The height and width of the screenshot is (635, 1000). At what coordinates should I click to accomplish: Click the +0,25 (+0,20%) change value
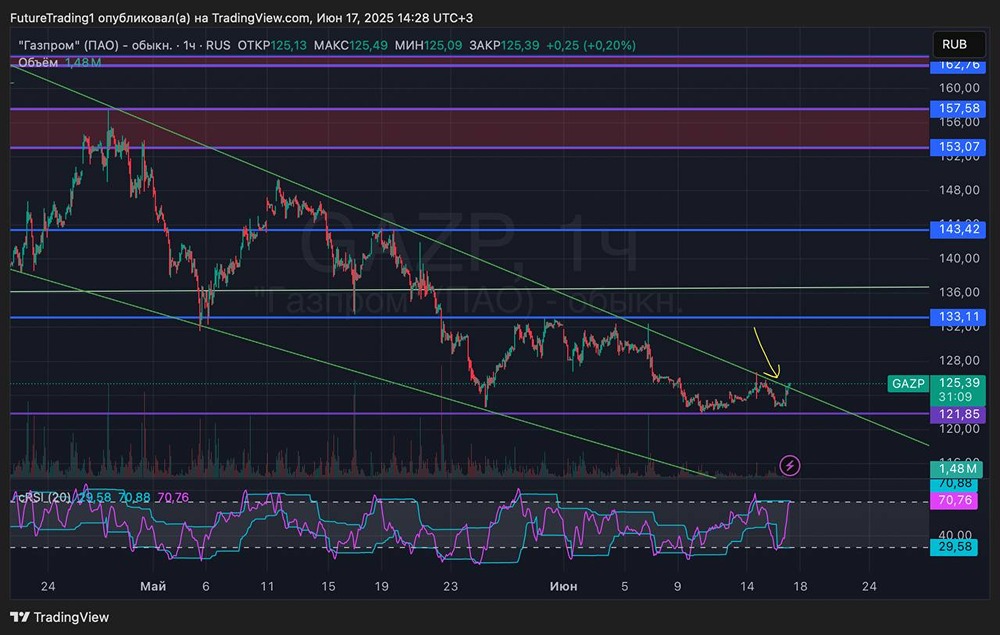[x=591, y=45]
